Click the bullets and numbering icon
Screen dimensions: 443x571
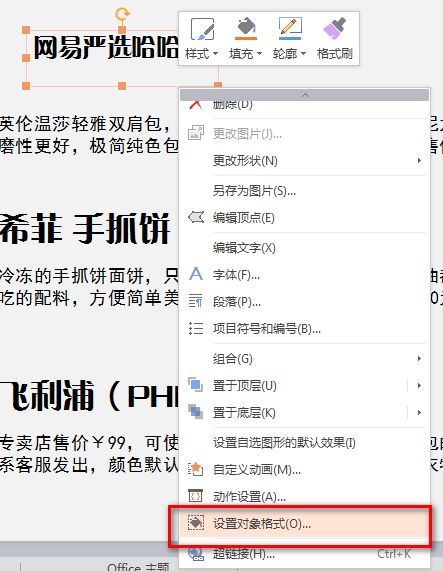196,328
